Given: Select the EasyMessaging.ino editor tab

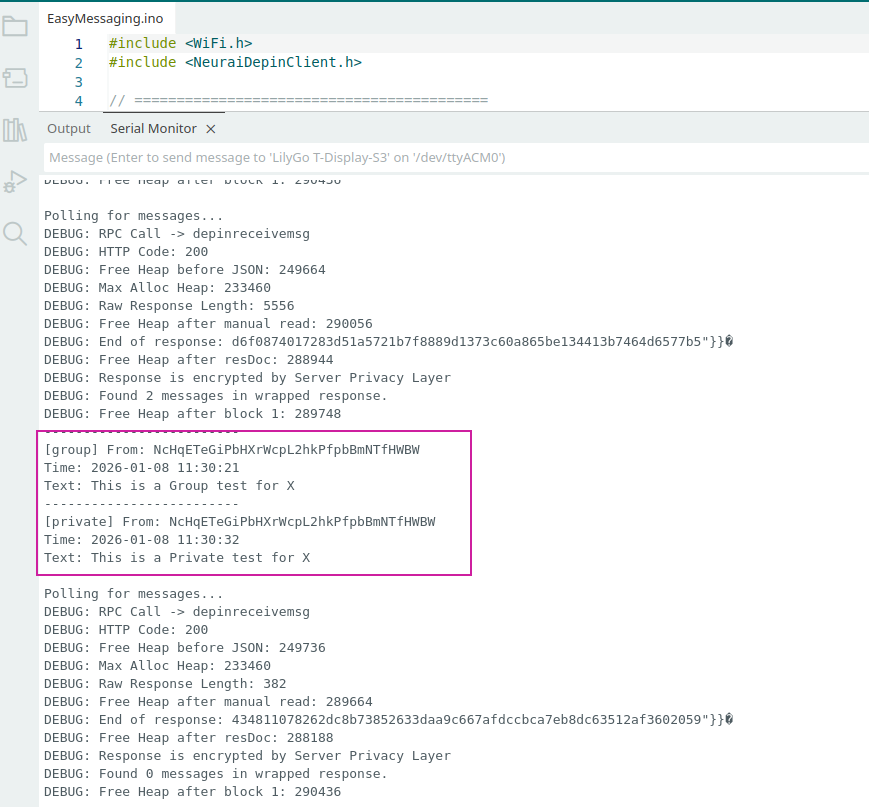Looking at the screenshot, I should coord(105,18).
